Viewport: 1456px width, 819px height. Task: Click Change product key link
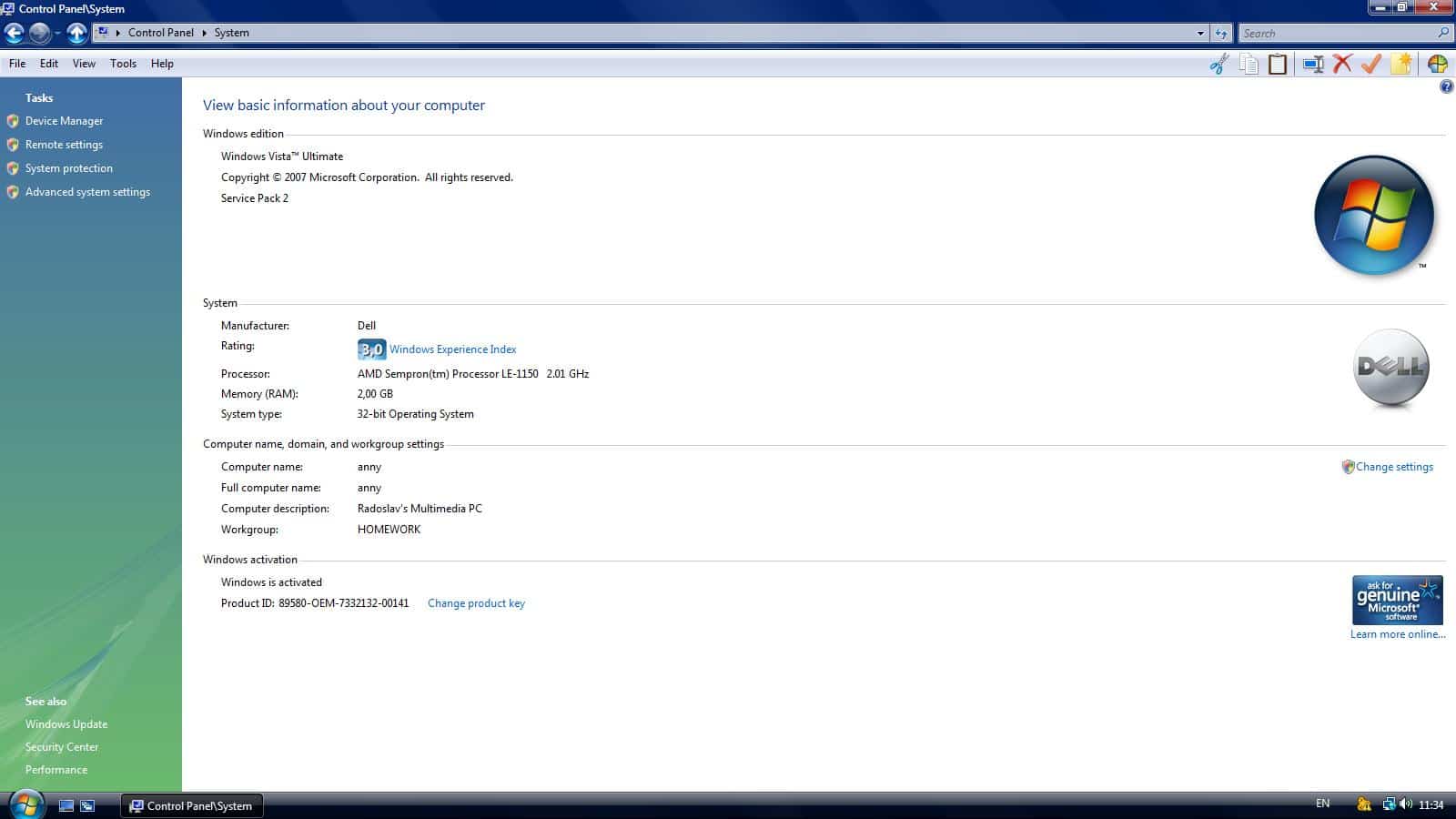coord(476,603)
